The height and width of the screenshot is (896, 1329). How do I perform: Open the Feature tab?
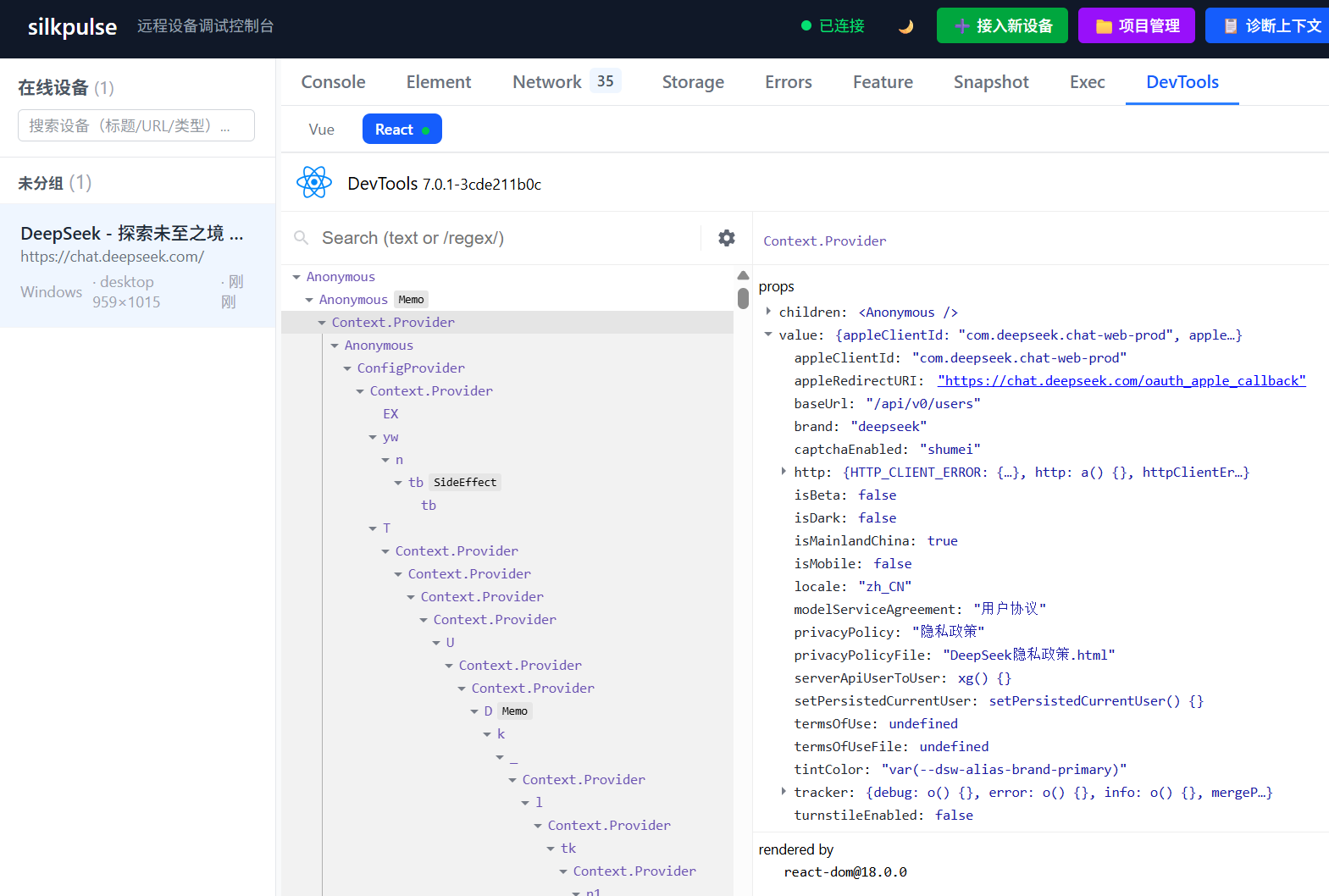tap(883, 82)
